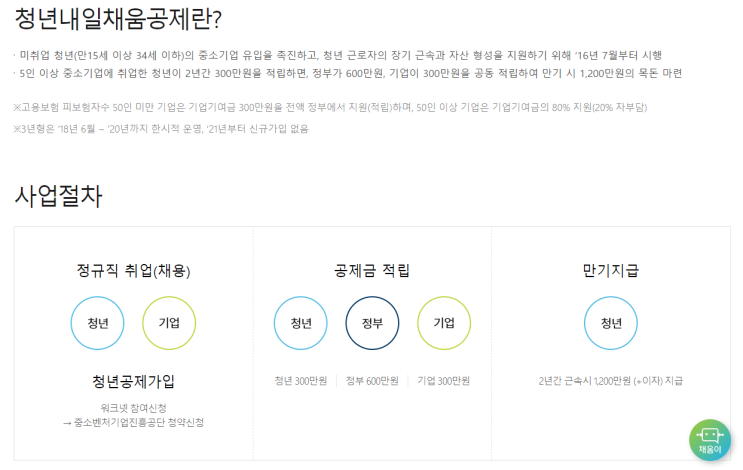The height and width of the screenshot is (470, 743).
Task: Click the 기업 300만원 amount label
Action: click(444, 381)
